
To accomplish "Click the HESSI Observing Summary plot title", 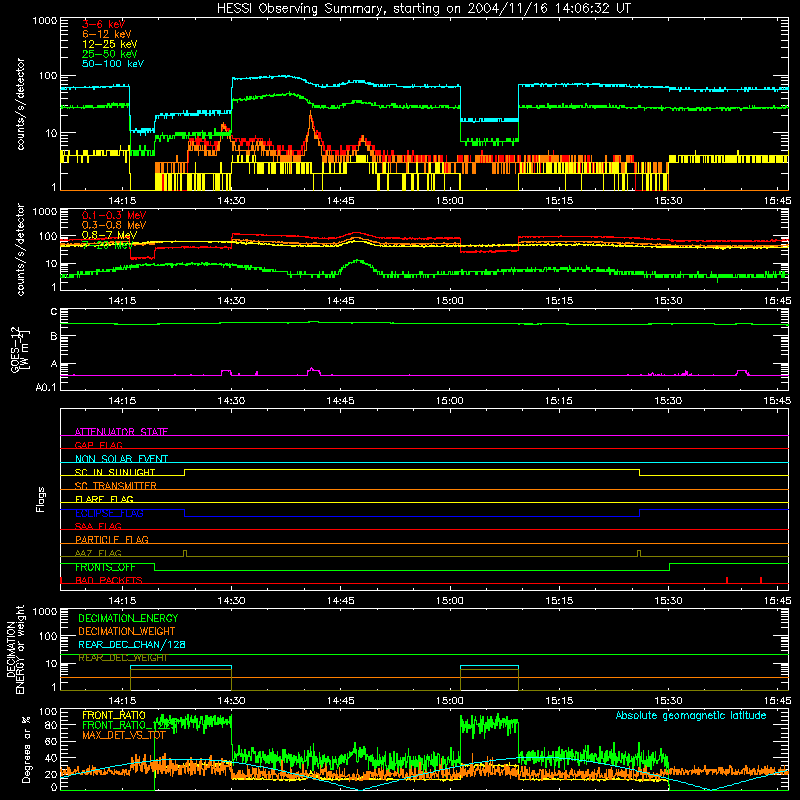I will [423, 9].
